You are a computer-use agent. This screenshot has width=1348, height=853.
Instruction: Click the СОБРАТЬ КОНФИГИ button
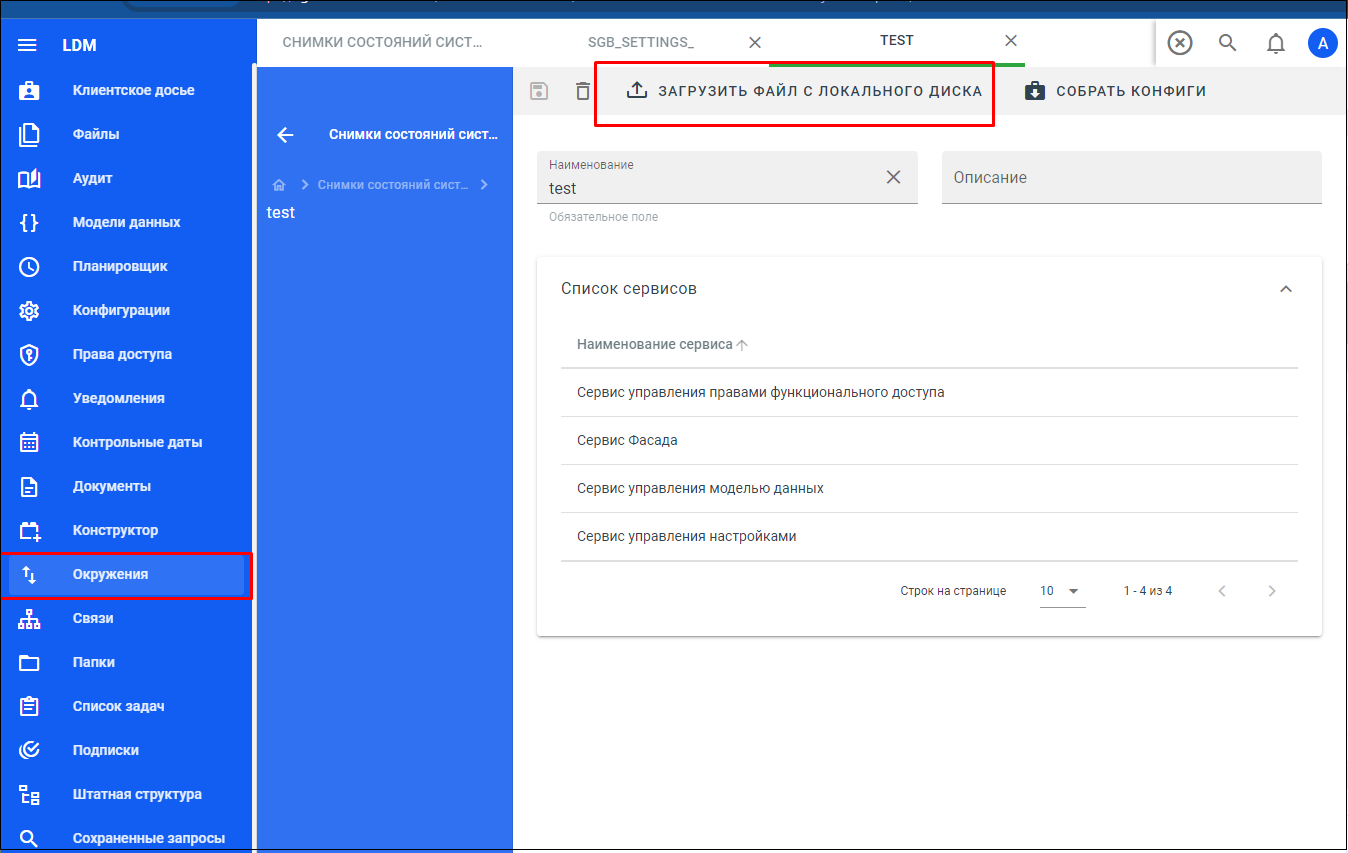click(1116, 91)
